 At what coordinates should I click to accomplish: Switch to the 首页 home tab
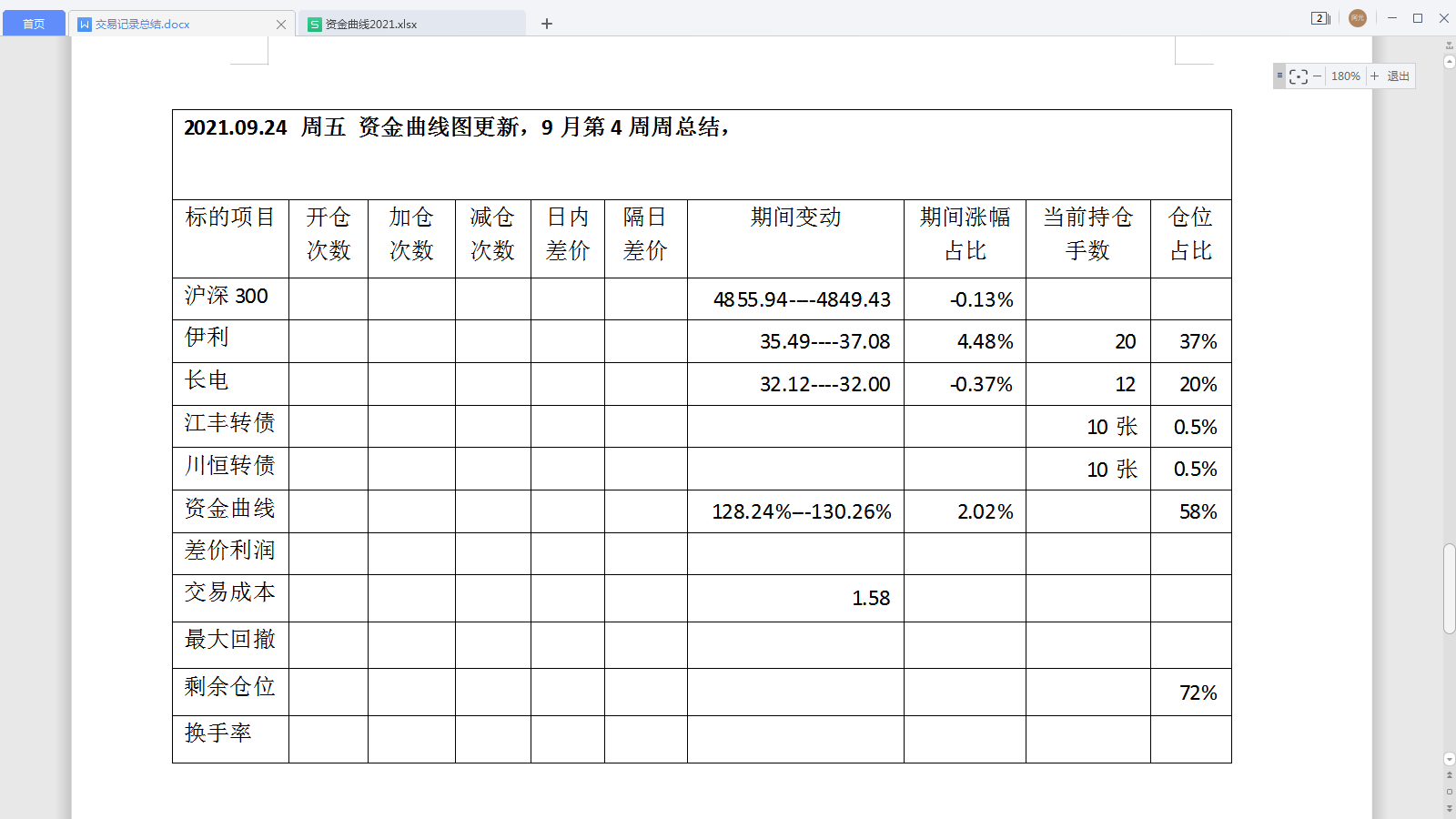(x=34, y=24)
